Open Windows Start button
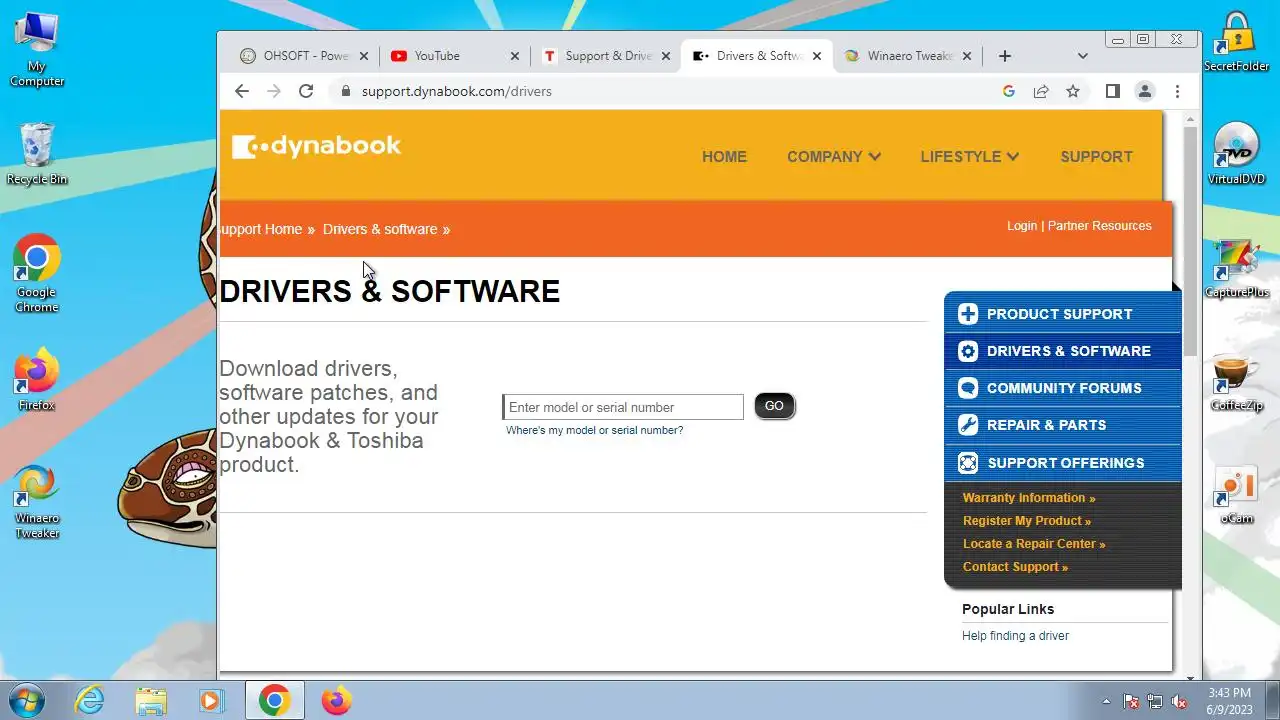 click(x=25, y=700)
